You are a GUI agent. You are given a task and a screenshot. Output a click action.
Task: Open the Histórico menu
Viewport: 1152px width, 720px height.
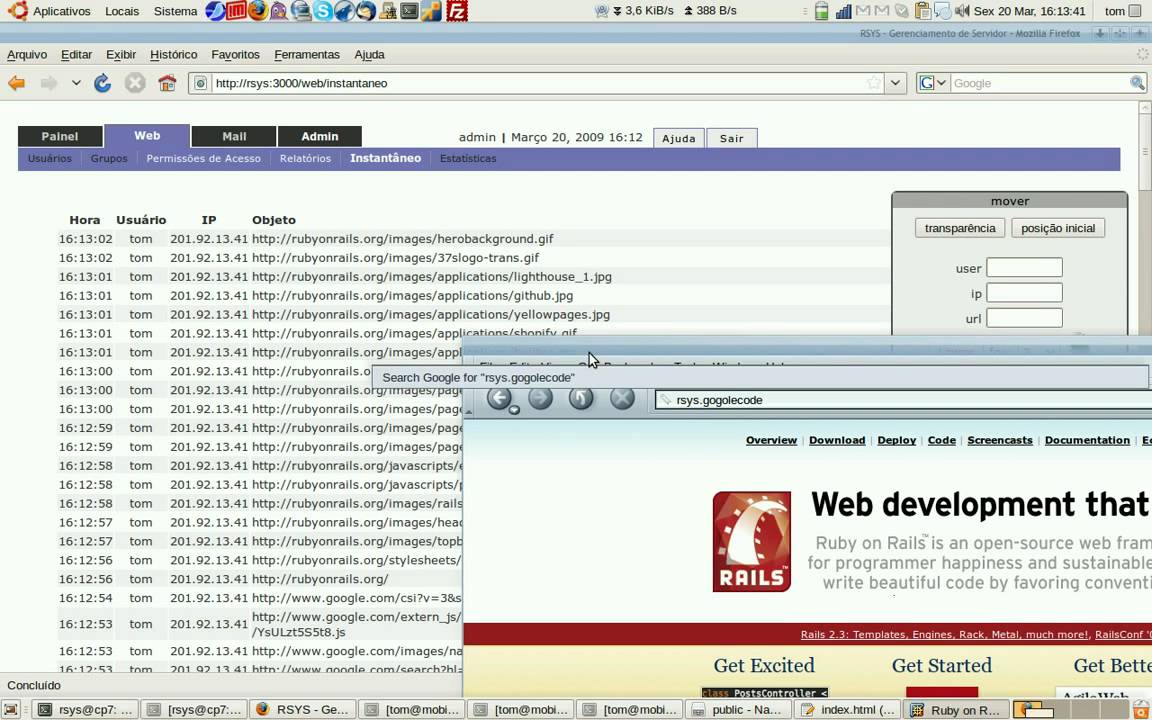tap(173, 55)
